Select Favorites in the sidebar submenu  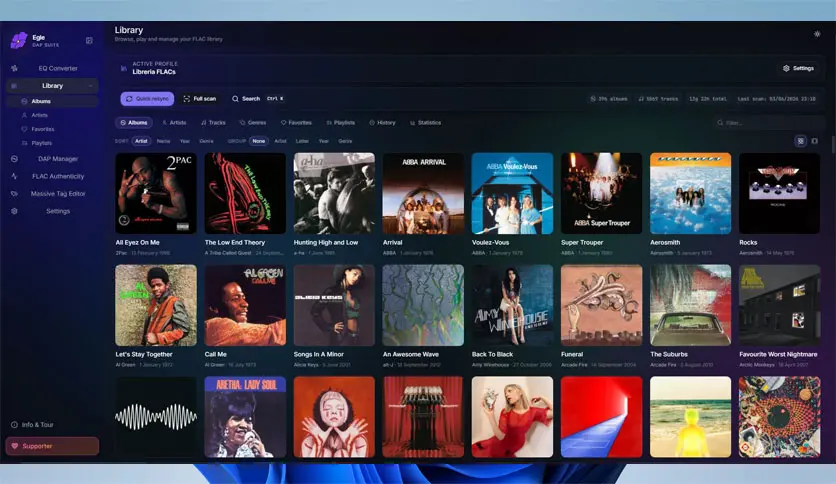click(x=52, y=129)
